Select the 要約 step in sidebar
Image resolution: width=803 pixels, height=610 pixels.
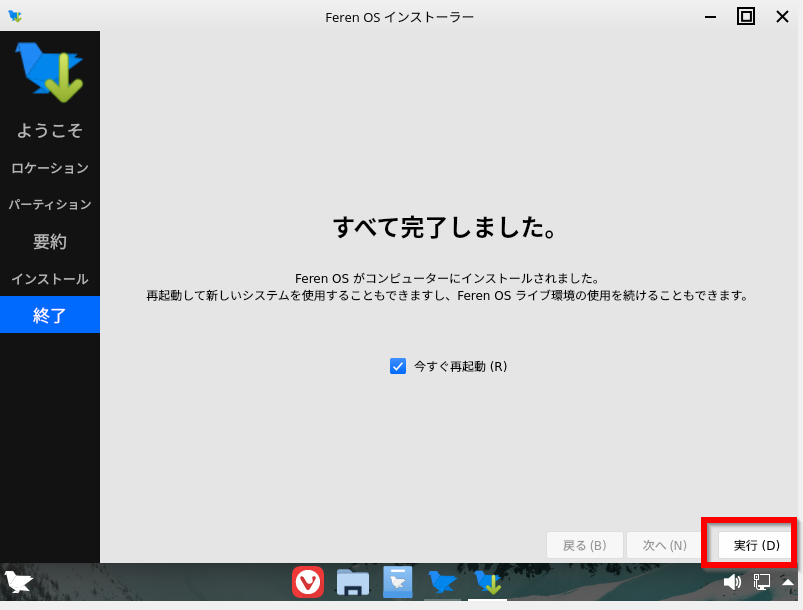click(x=50, y=241)
